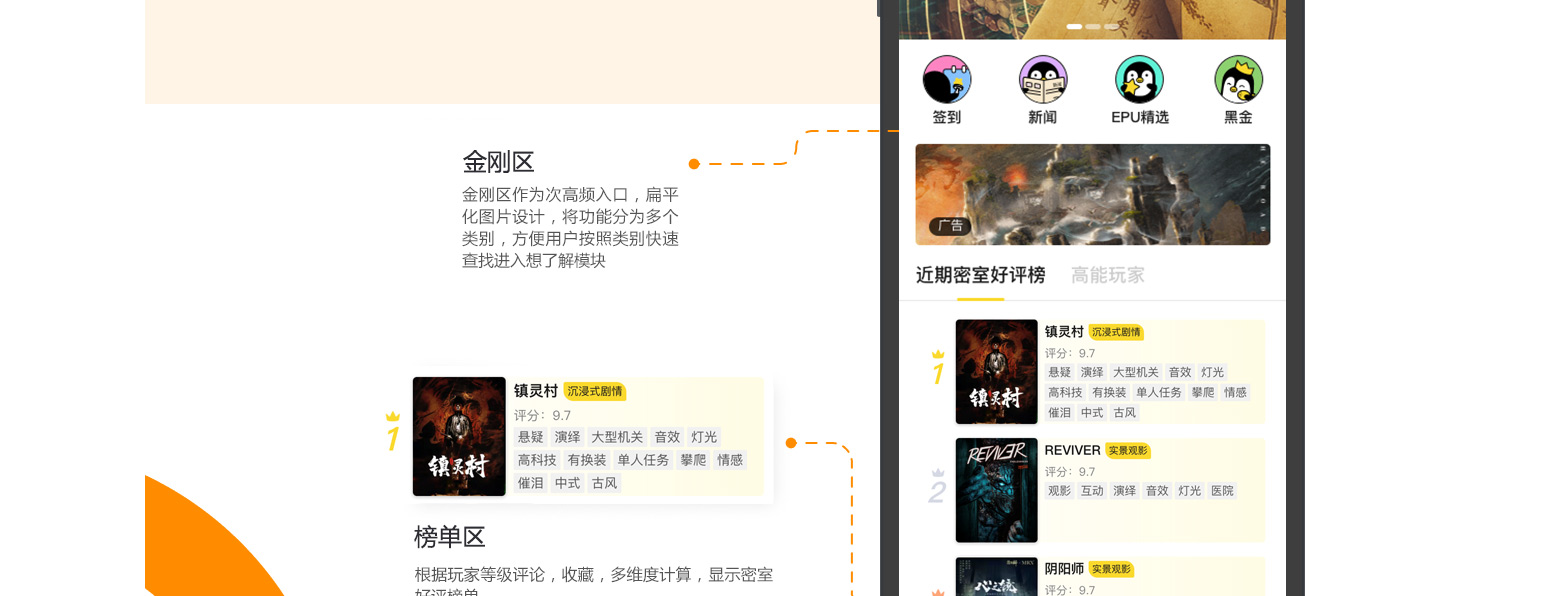The height and width of the screenshot is (596, 1546).
Task: Tap the 高科技 tag in the phone's 镇灵村 row
Action: point(1065,392)
